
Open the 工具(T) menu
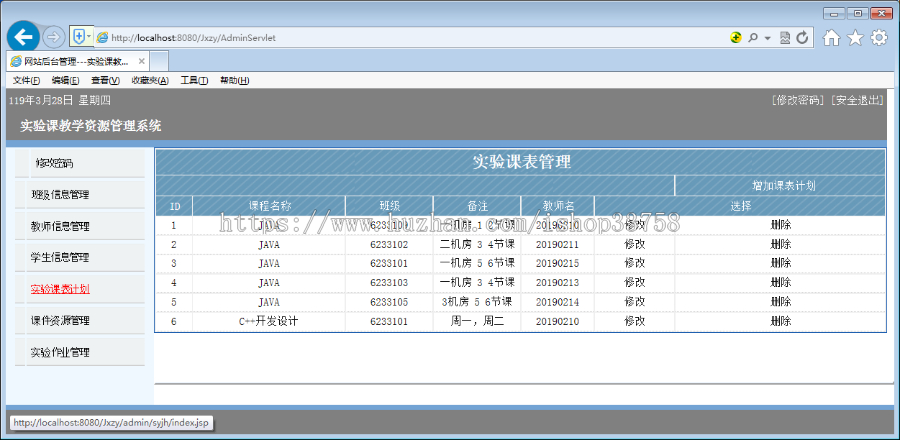194,80
